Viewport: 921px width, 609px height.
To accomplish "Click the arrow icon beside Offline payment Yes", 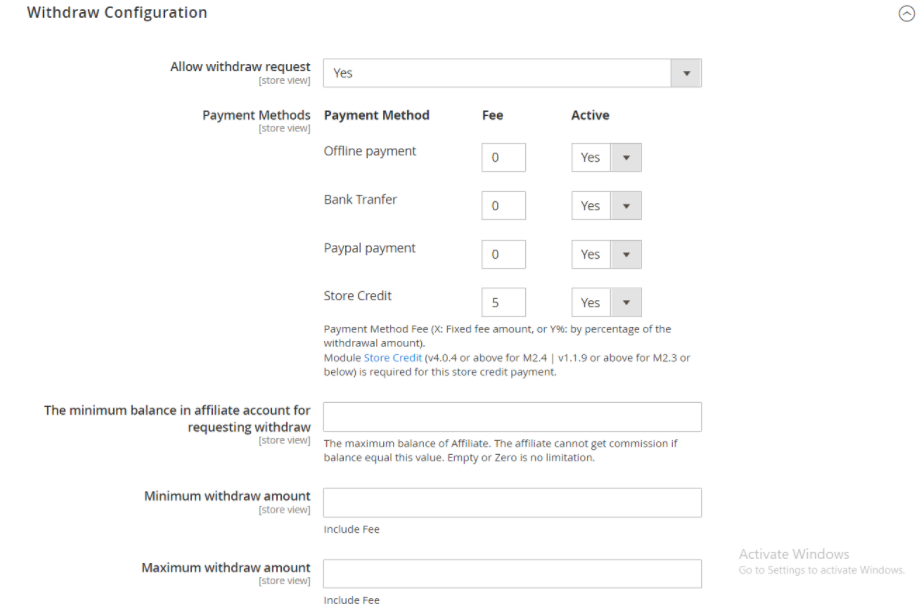I will pyautogui.click(x=626, y=158).
